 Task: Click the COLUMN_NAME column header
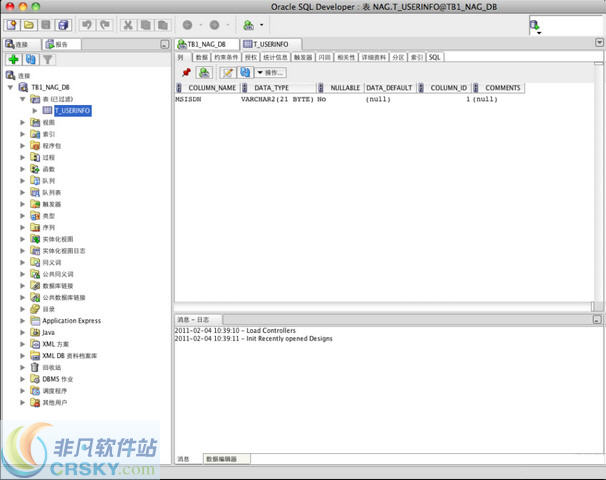pyautogui.click(x=208, y=88)
